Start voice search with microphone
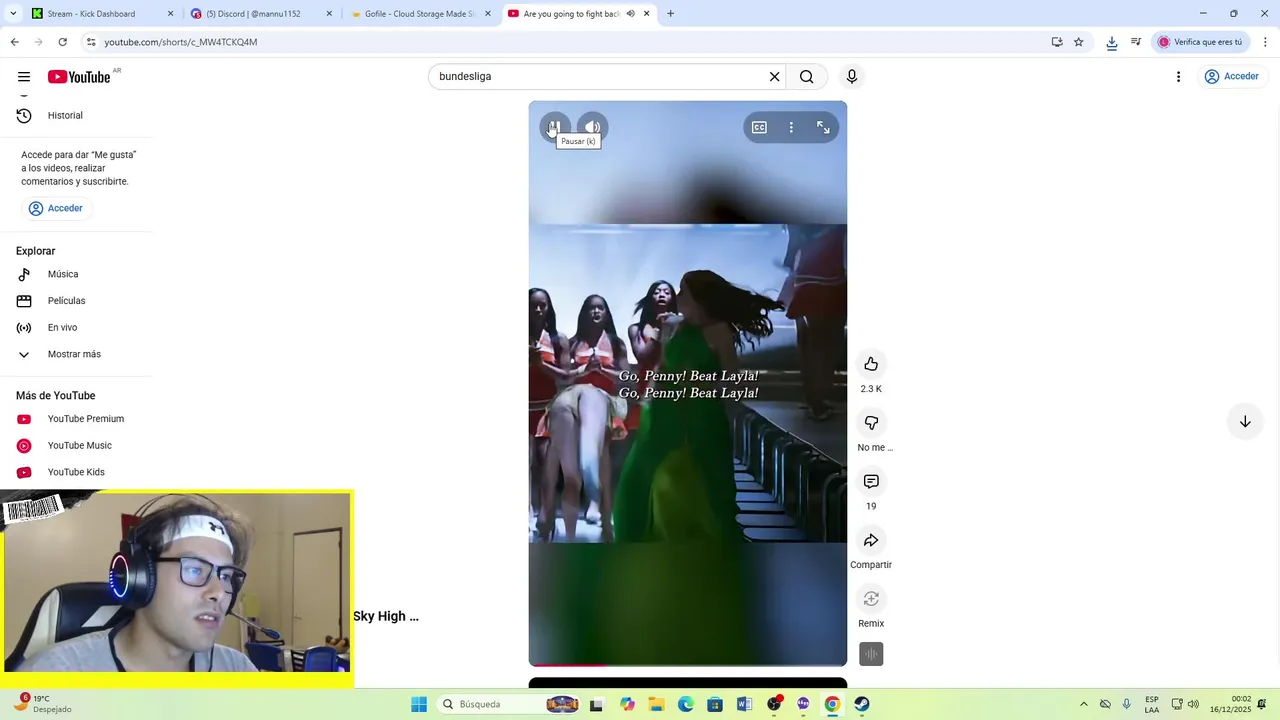The height and width of the screenshot is (720, 1280). (852, 77)
